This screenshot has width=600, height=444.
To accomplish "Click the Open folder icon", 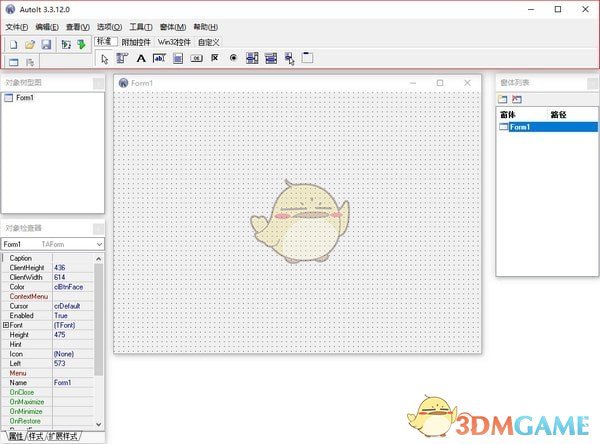I will pyautogui.click(x=30, y=45).
